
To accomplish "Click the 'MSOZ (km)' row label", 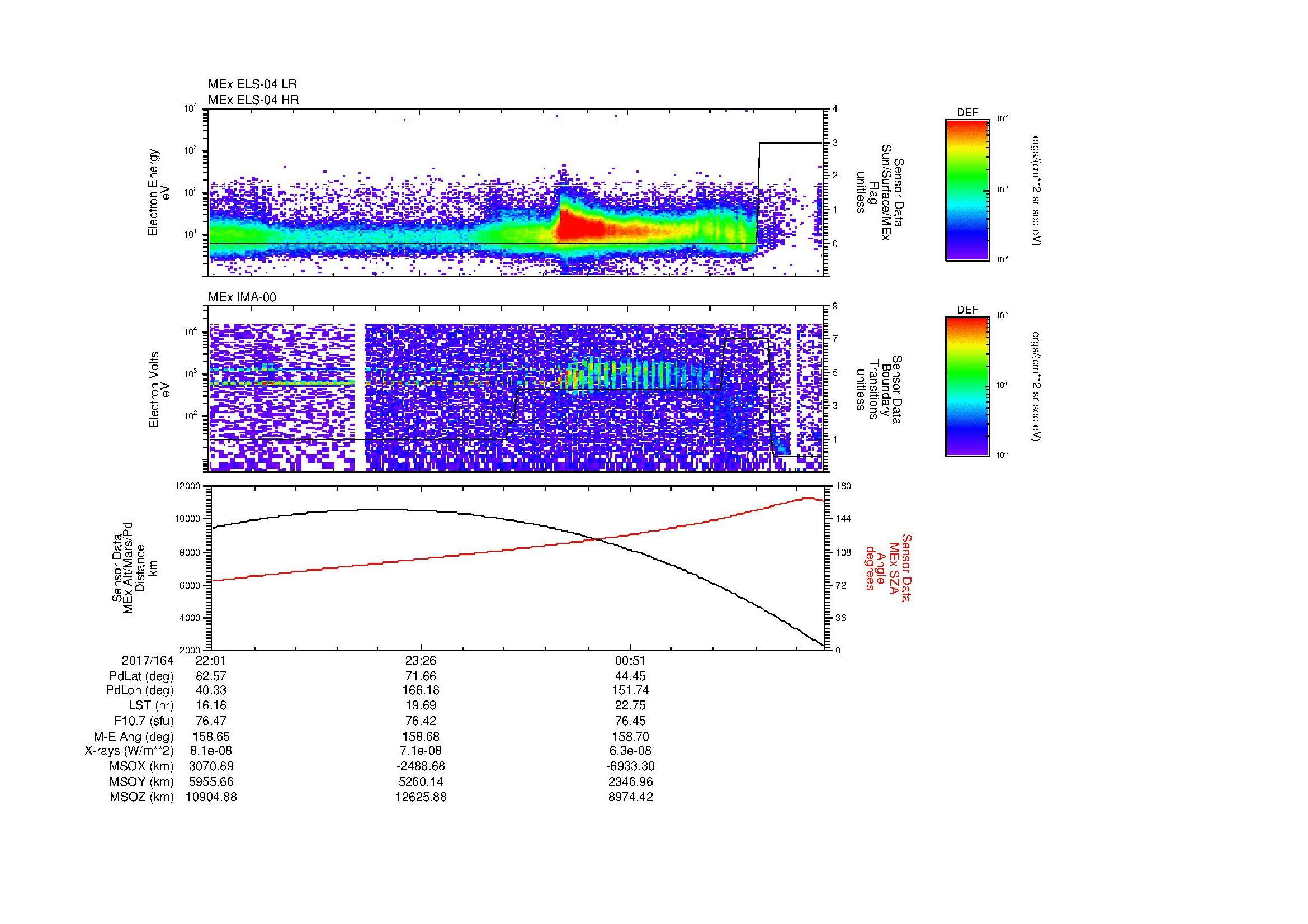I will pos(141,797).
